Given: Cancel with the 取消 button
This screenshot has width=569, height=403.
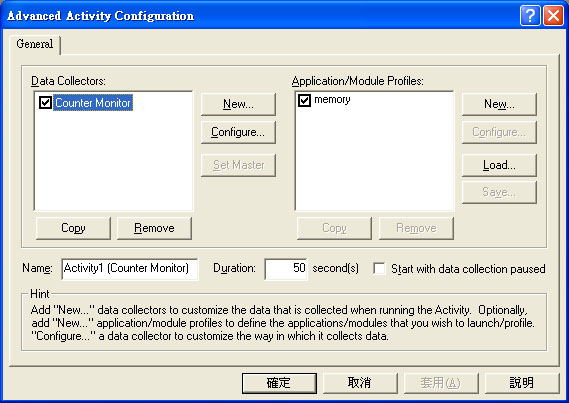Looking at the screenshot, I should tap(360, 383).
